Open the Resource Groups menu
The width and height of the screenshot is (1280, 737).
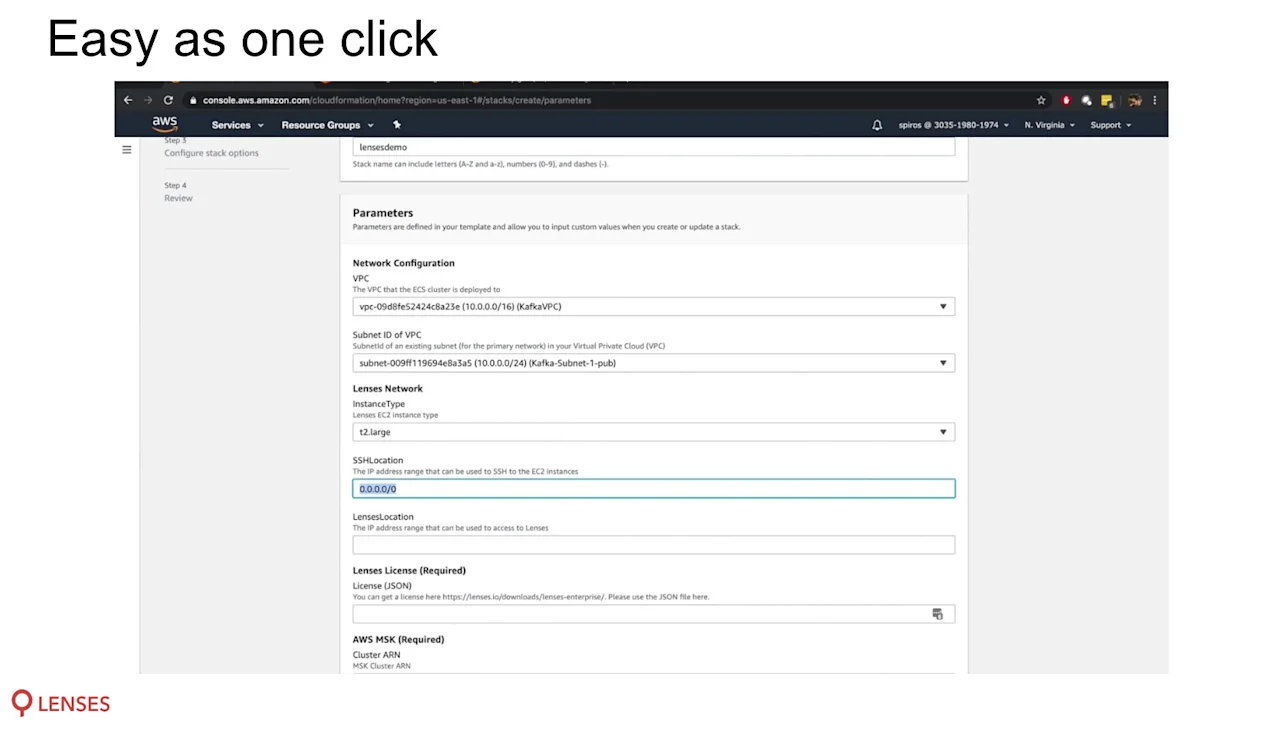coord(321,125)
